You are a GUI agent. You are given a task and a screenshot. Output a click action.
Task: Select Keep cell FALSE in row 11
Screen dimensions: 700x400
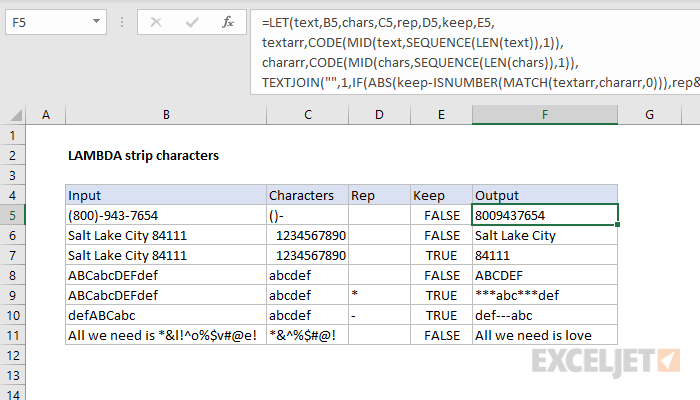coord(442,335)
